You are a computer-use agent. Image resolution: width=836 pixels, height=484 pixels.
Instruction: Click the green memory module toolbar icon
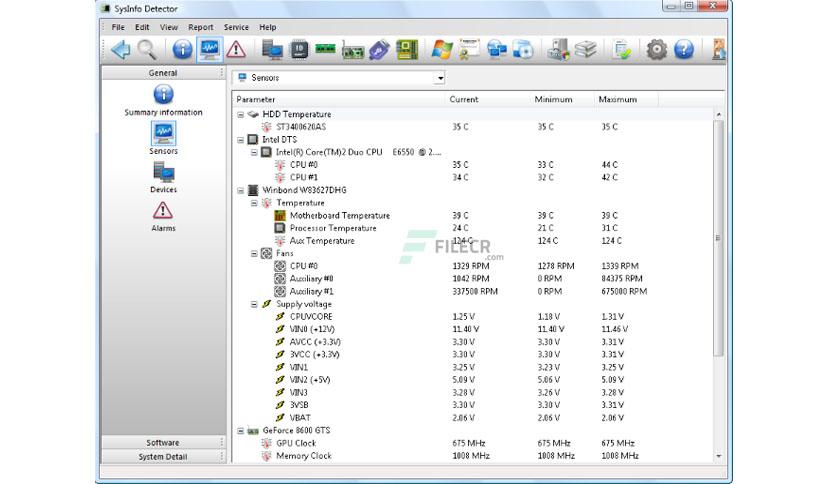point(325,50)
